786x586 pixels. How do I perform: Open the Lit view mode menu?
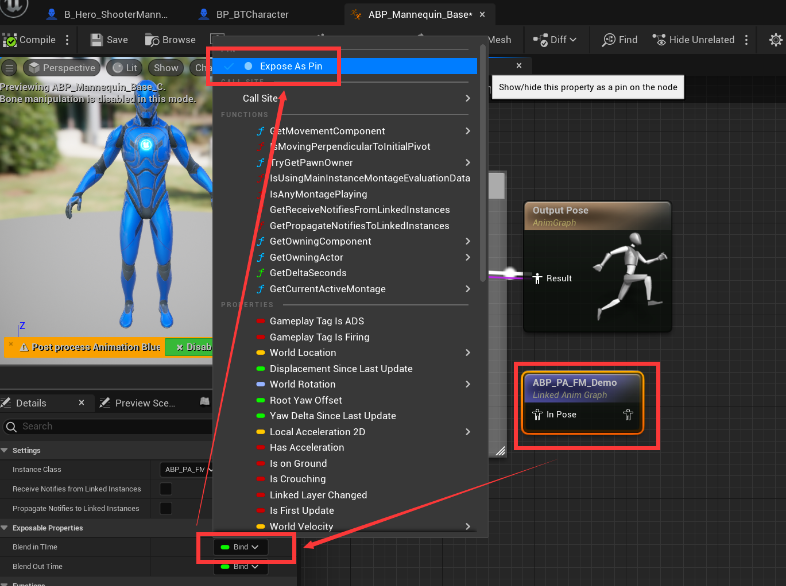point(124,68)
